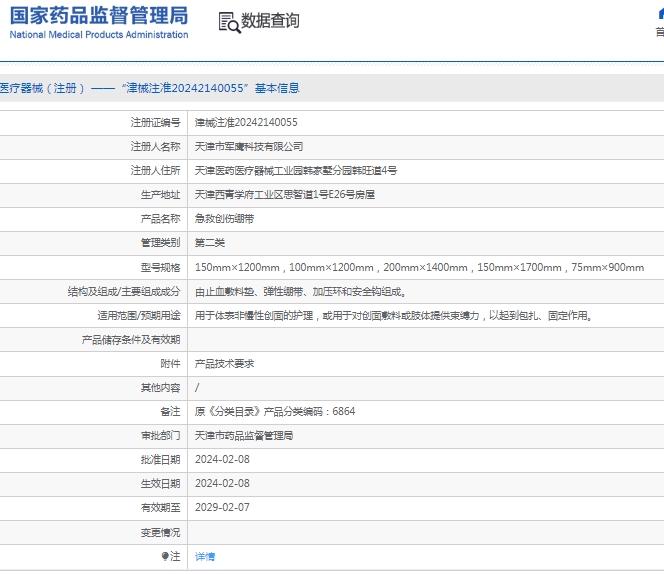Viewport: 664px width, 574px height.
Task: Select the 型号规格 dimensions list text
Action: point(419,267)
